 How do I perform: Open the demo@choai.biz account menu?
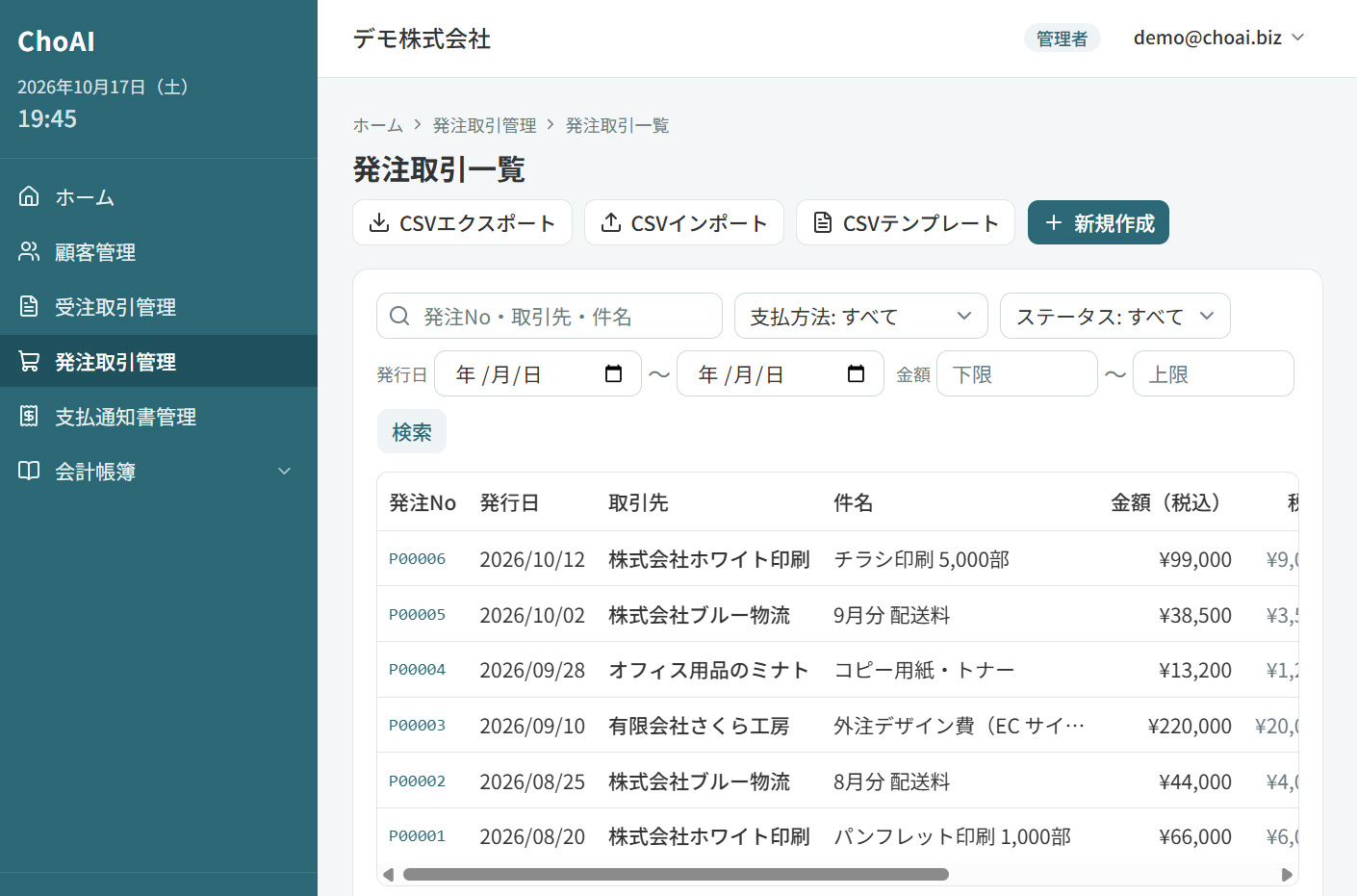tap(1218, 38)
